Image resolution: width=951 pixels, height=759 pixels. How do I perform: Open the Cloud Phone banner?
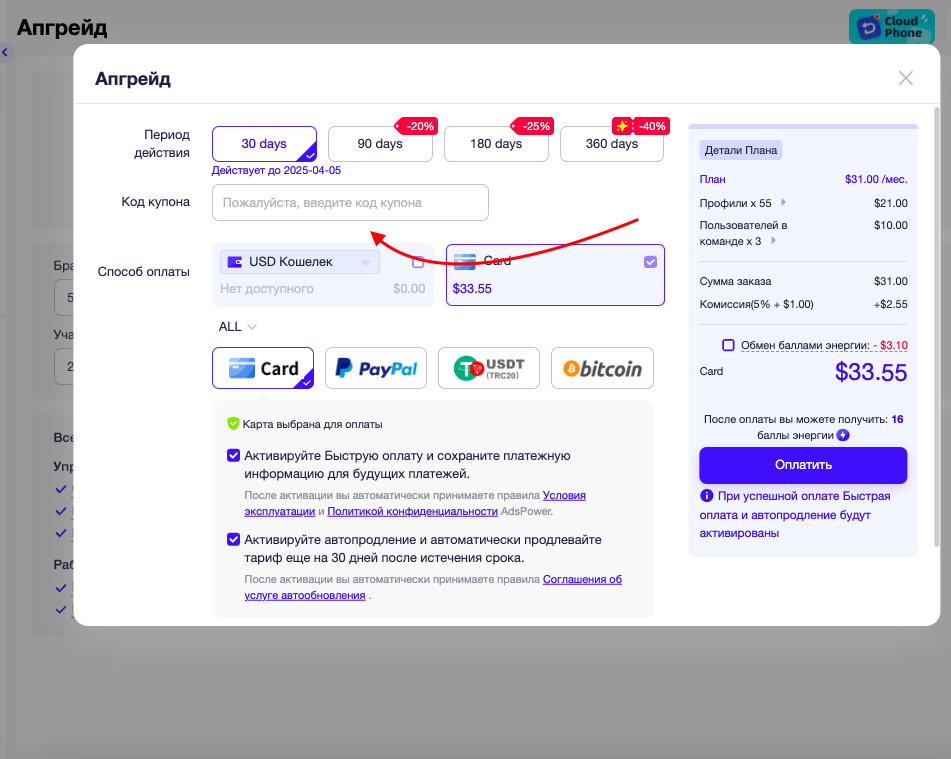pos(892,27)
